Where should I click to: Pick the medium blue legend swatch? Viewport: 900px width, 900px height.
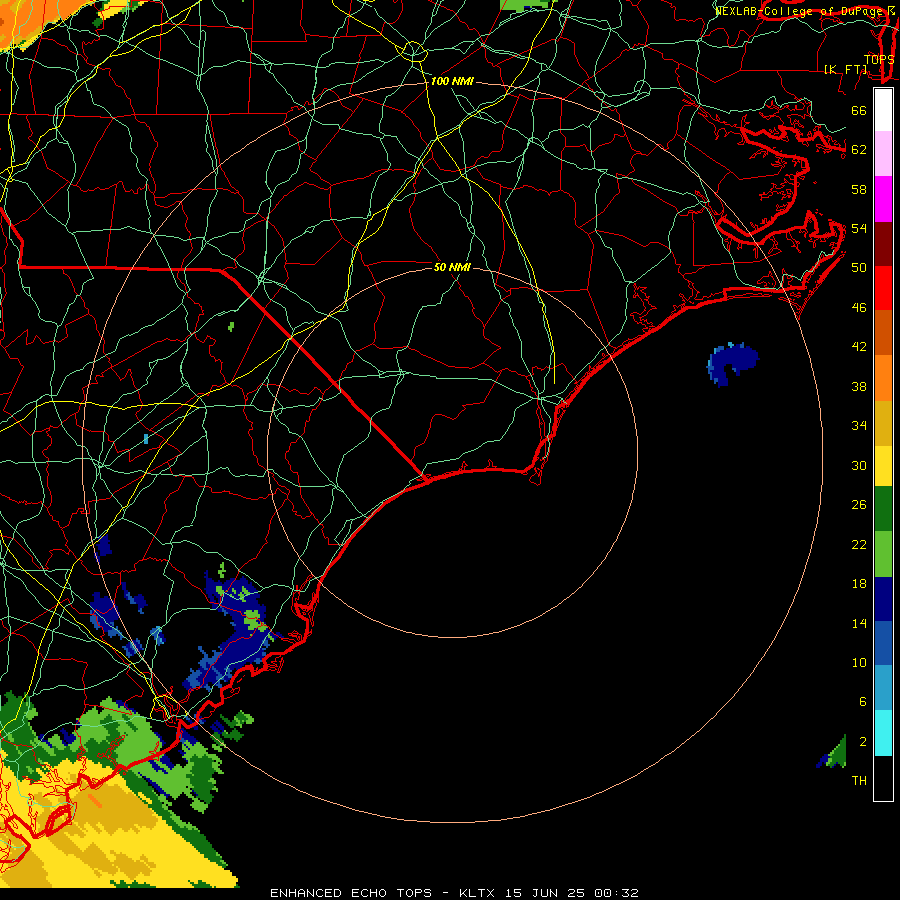coord(883,643)
